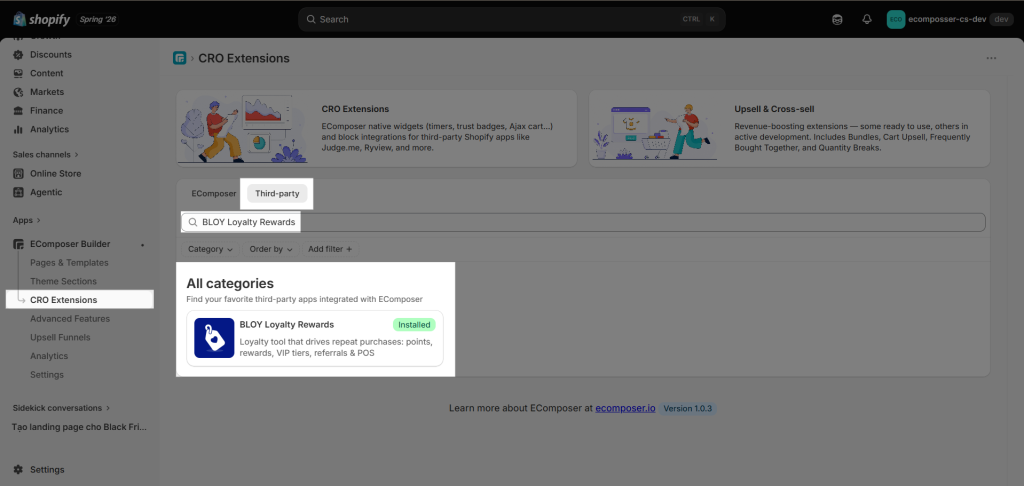Open Analytics under EComposer Builder
The width and height of the screenshot is (1024, 486).
(49, 356)
